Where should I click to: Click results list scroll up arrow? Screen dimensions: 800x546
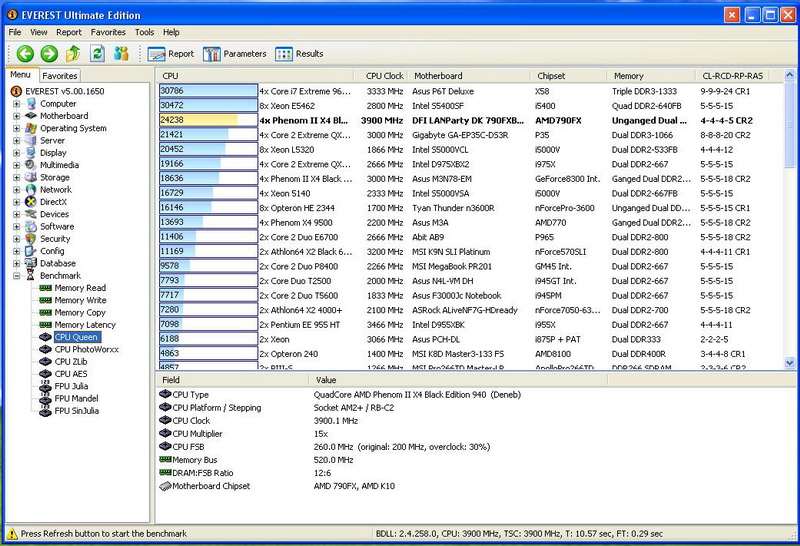(789, 76)
